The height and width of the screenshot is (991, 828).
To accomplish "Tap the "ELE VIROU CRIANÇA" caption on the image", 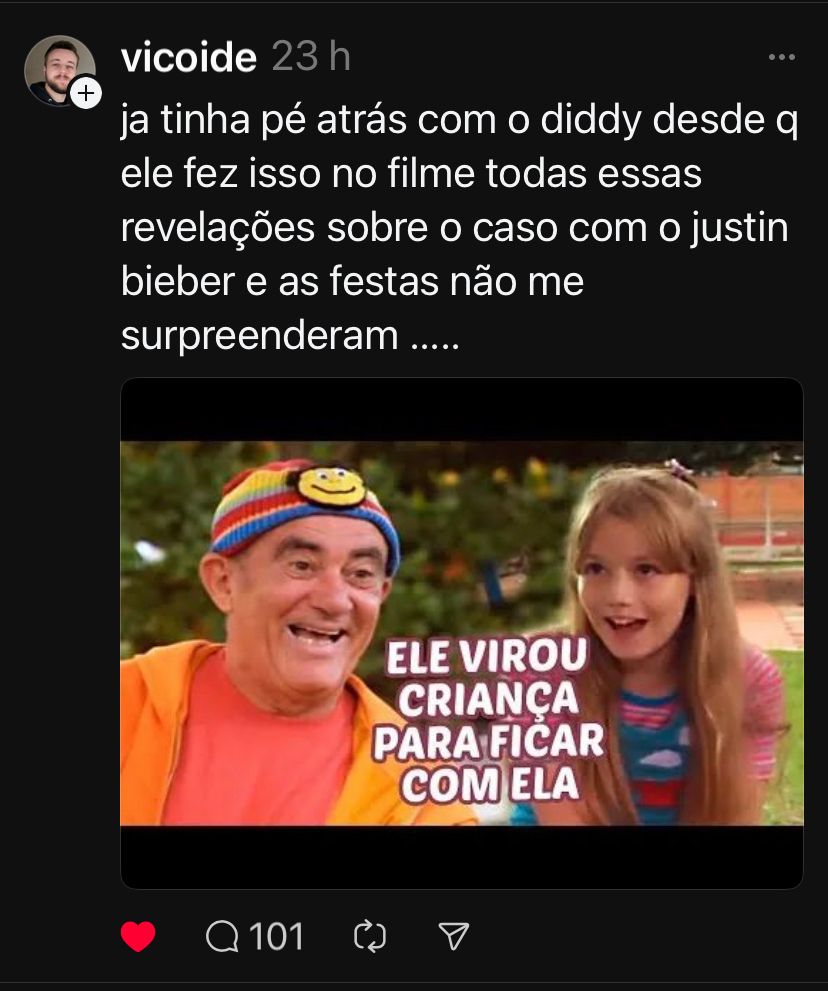I will tap(487, 677).
